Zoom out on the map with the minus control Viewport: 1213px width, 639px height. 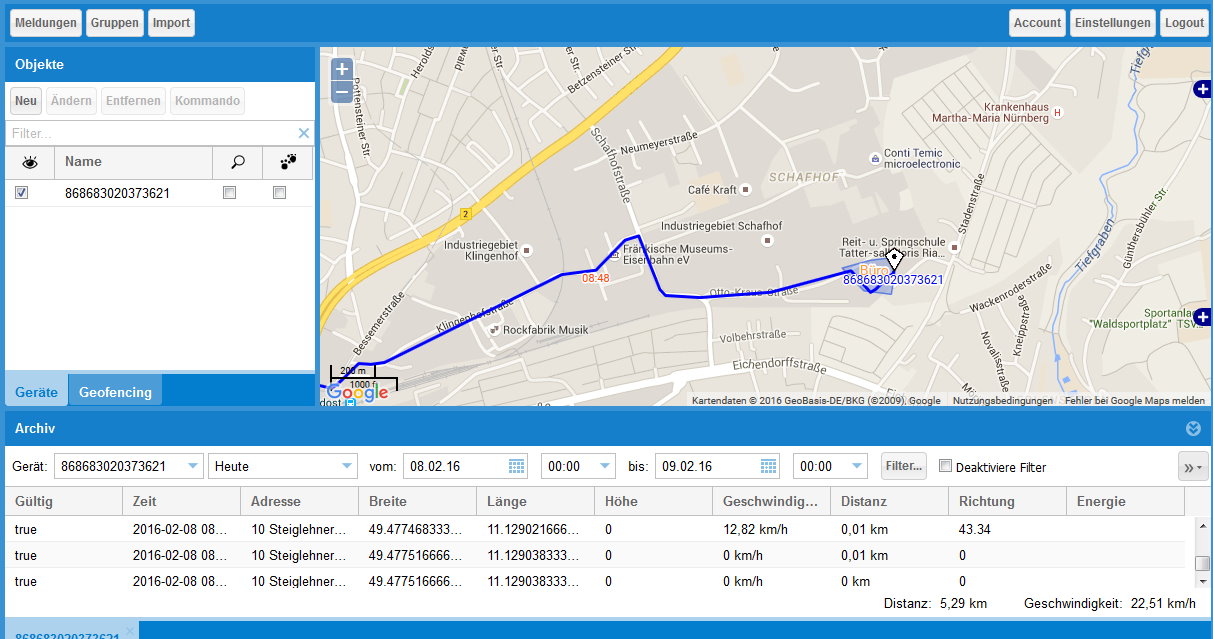tap(340, 92)
